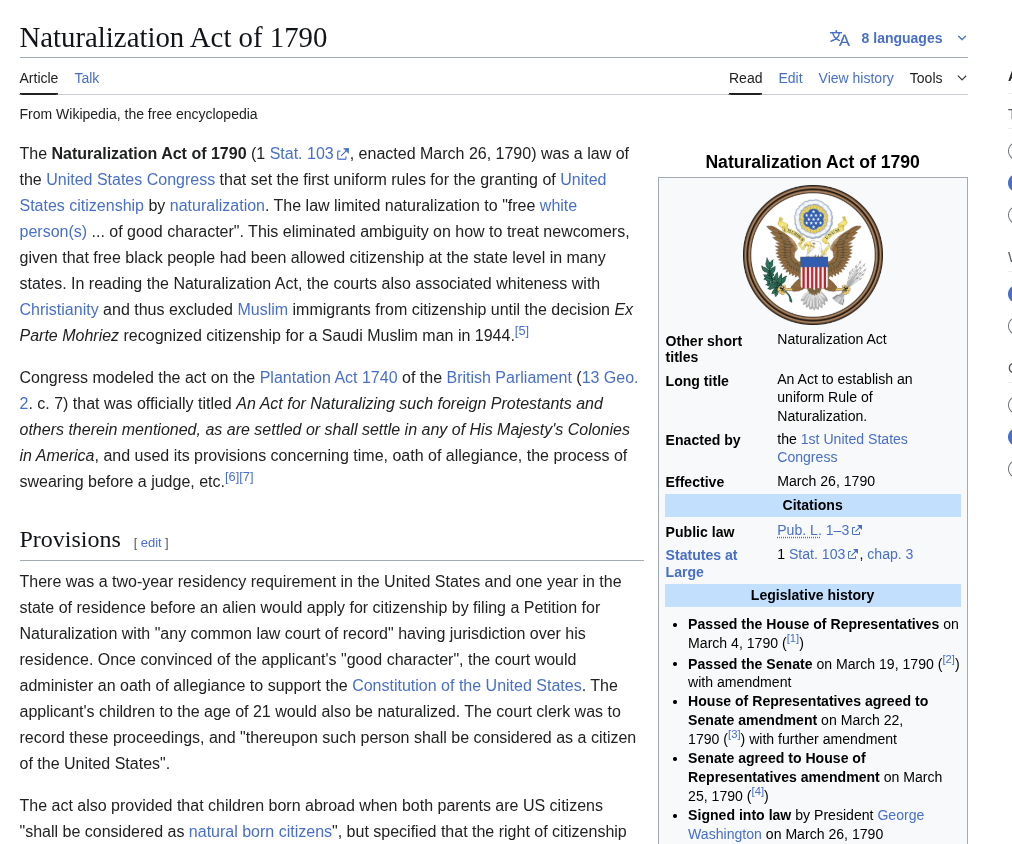
Task: Jump to infobox reference [3]
Action: pyautogui.click(x=734, y=734)
